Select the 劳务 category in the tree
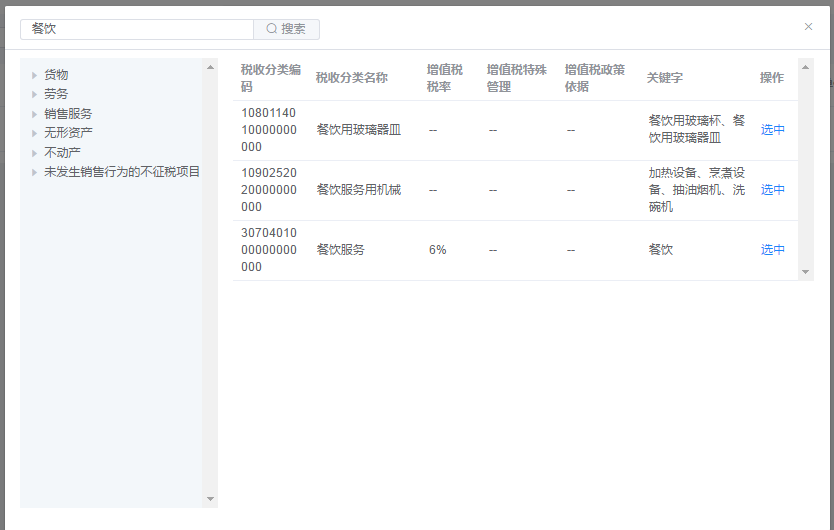This screenshot has width=834, height=530. click(56, 94)
